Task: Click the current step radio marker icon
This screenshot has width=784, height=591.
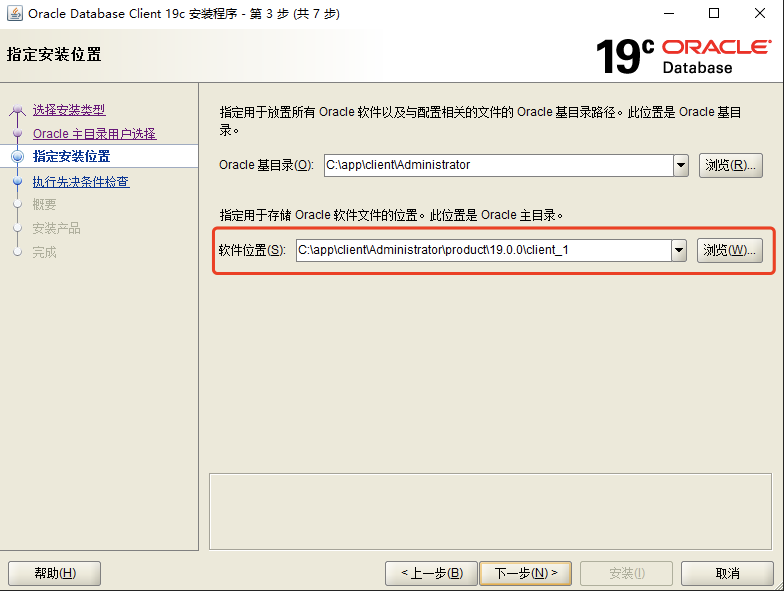Action: coord(18,156)
